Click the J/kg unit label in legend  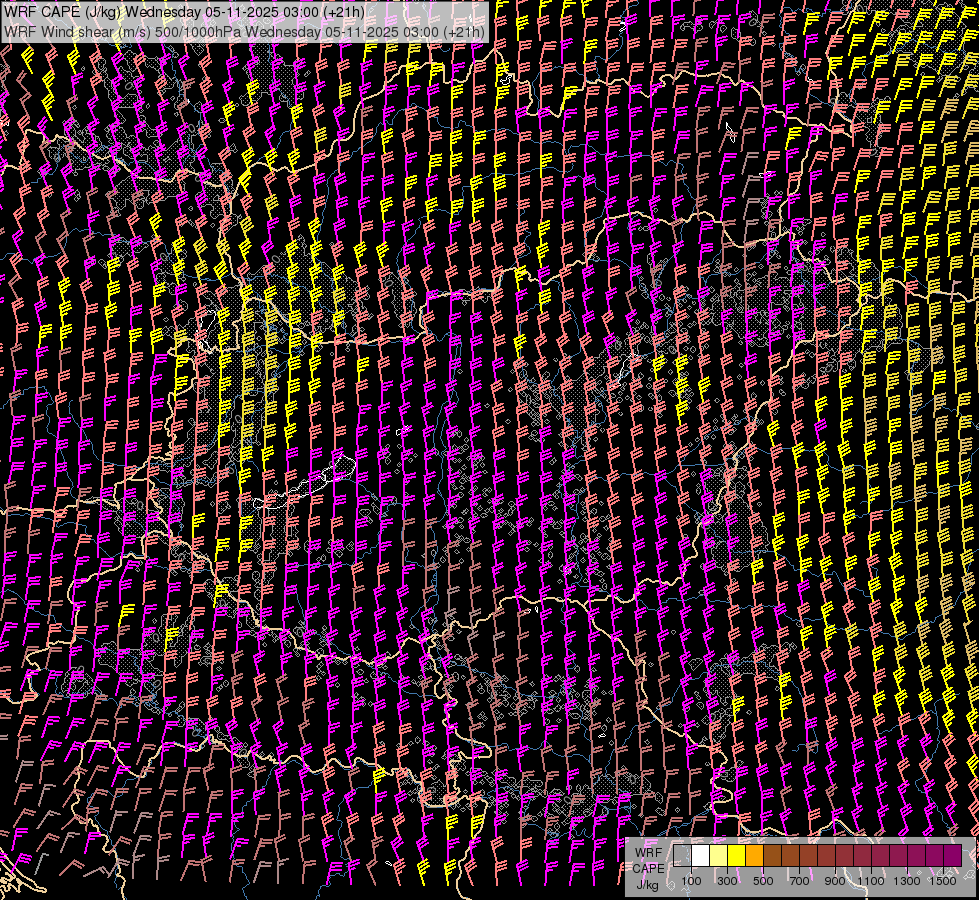(x=647, y=884)
